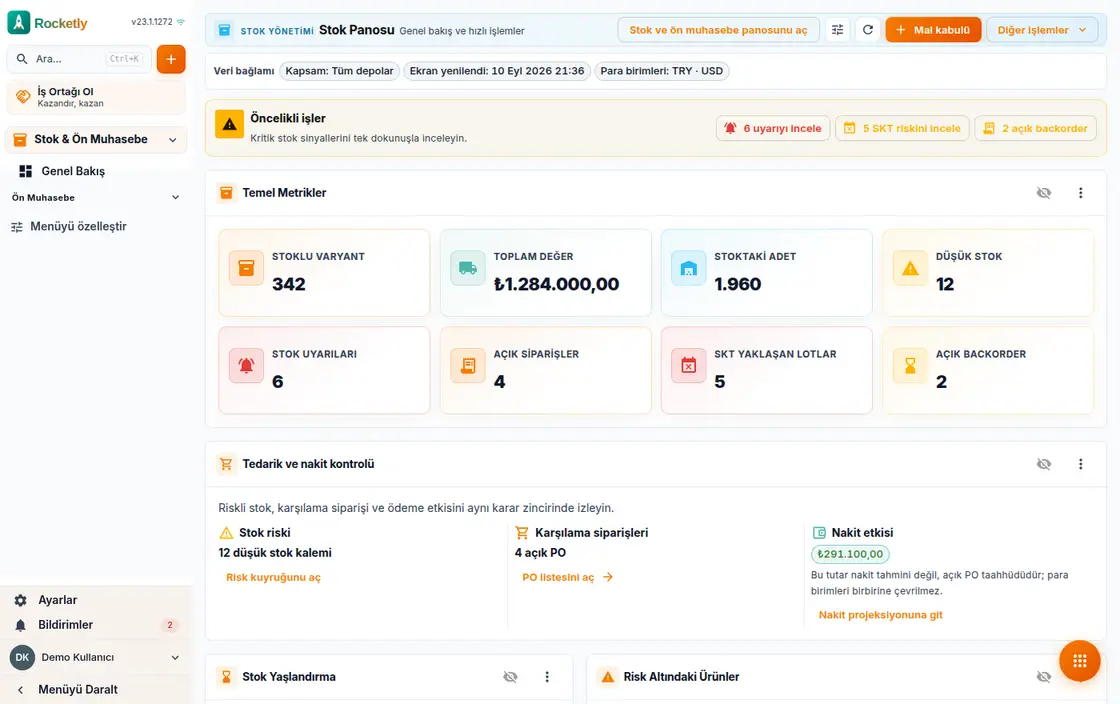The width and height of the screenshot is (1120, 704).
Task: Expand the Diğer işlemler dropdown
Action: (1041, 30)
